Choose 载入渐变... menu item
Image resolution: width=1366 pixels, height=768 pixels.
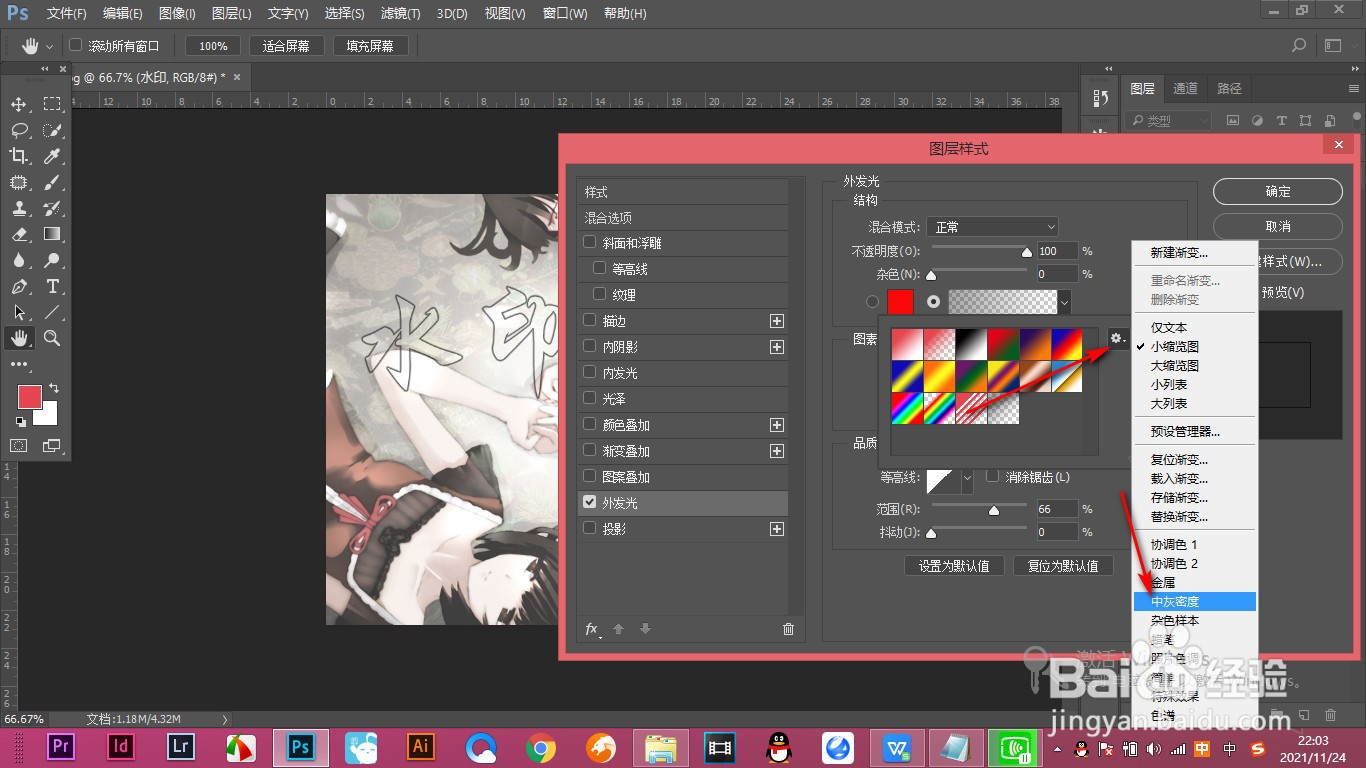click(x=1194, y=479)
